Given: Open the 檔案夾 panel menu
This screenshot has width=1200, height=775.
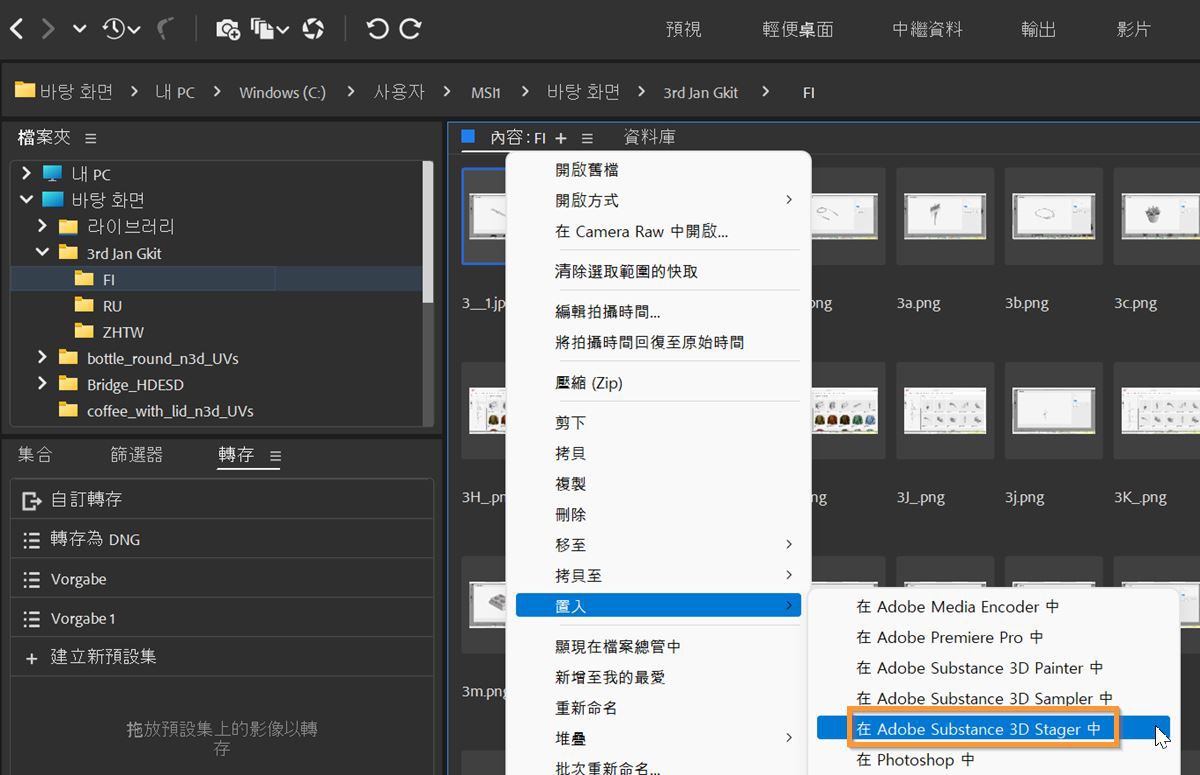Looking at the screenshot, I should (91, 138).
